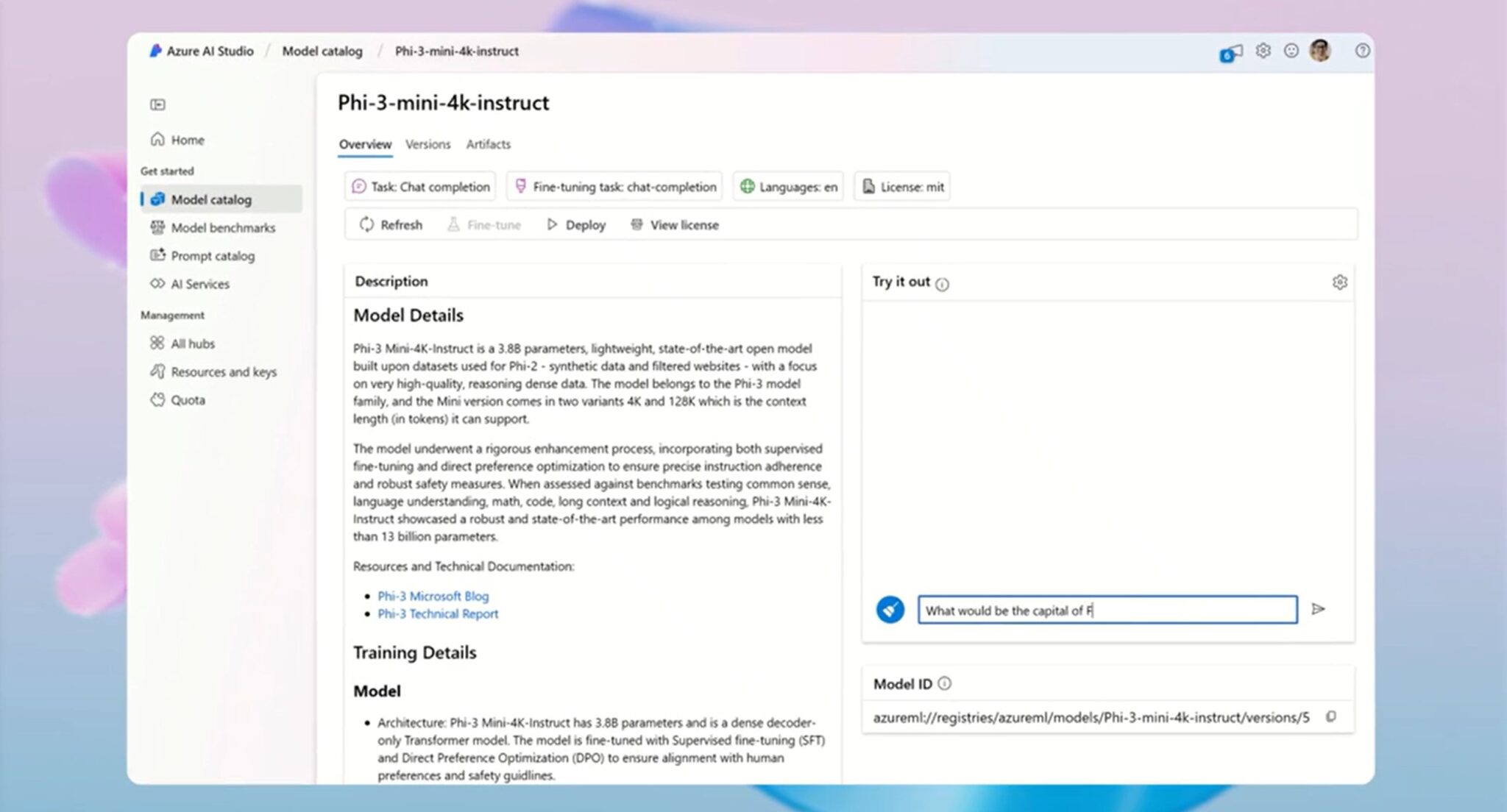Open the Phi-3 Technical Report

point(438,613)
